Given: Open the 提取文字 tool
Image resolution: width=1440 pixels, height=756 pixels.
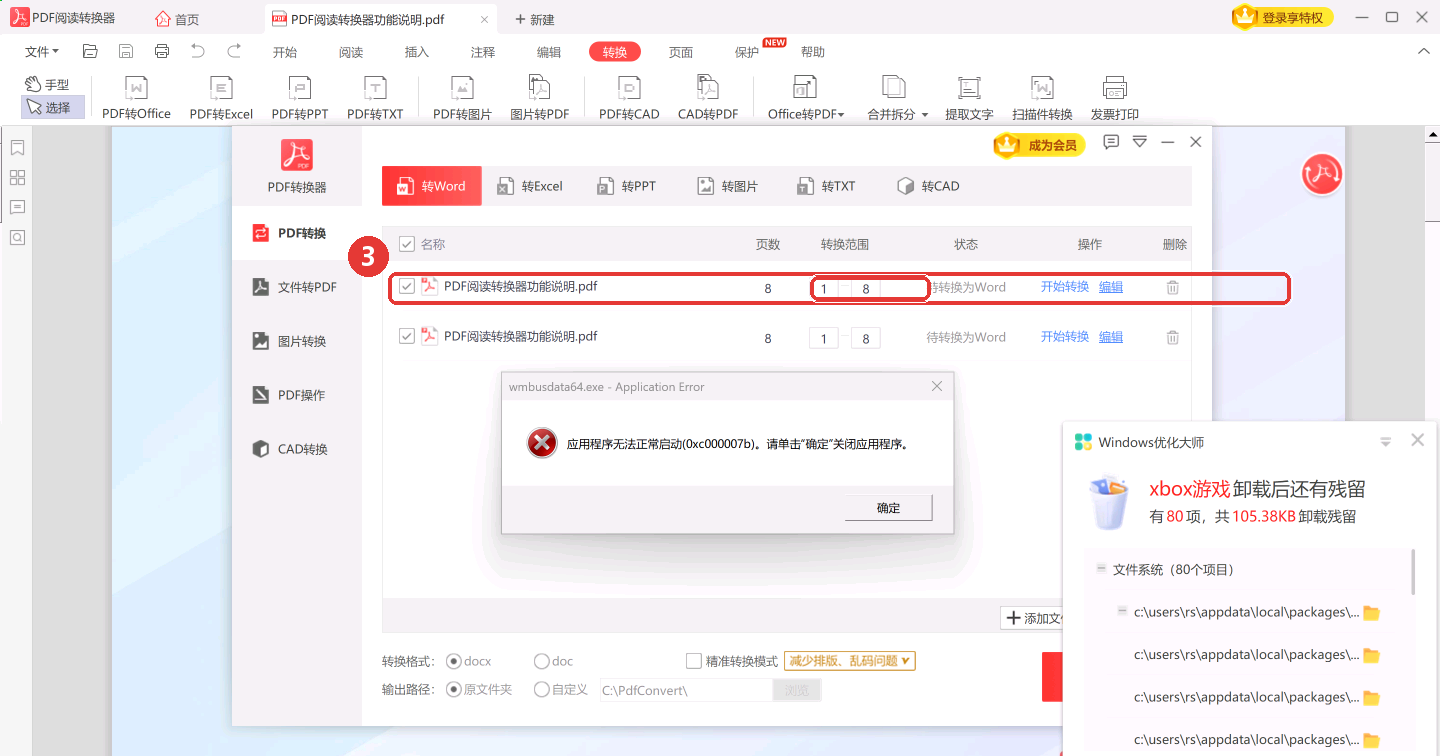Looking at the screenshot, I should pos(969,98).
